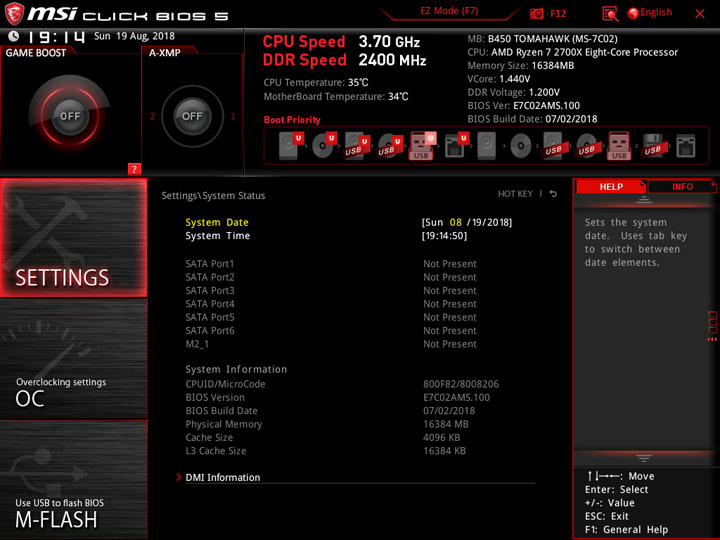The width and height of the screenshot is (720, 540).
Task: Click the SATA Port3 row
Action: [331, 290]
